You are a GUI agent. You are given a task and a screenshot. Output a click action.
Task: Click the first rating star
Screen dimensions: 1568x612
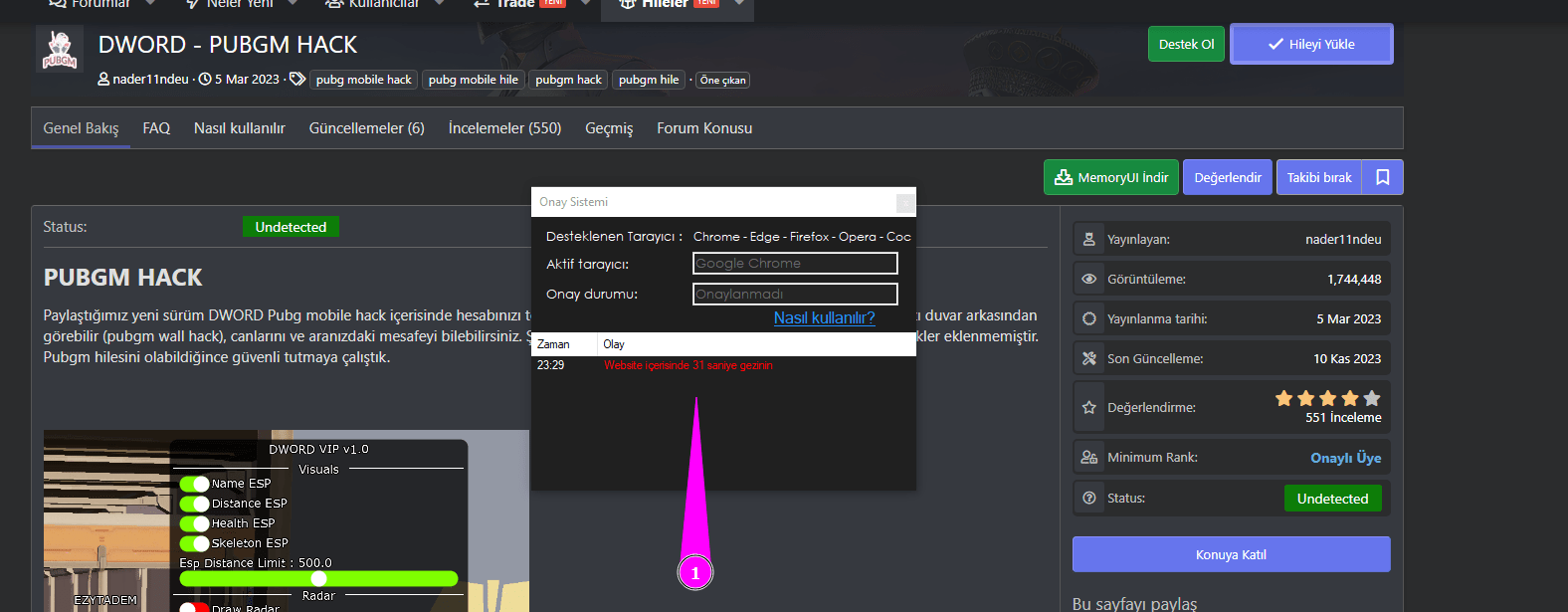pos(1284,398)
